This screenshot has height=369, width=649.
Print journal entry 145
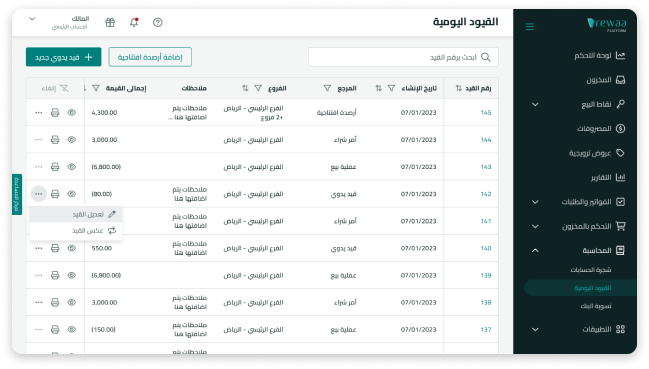(55, 113)
